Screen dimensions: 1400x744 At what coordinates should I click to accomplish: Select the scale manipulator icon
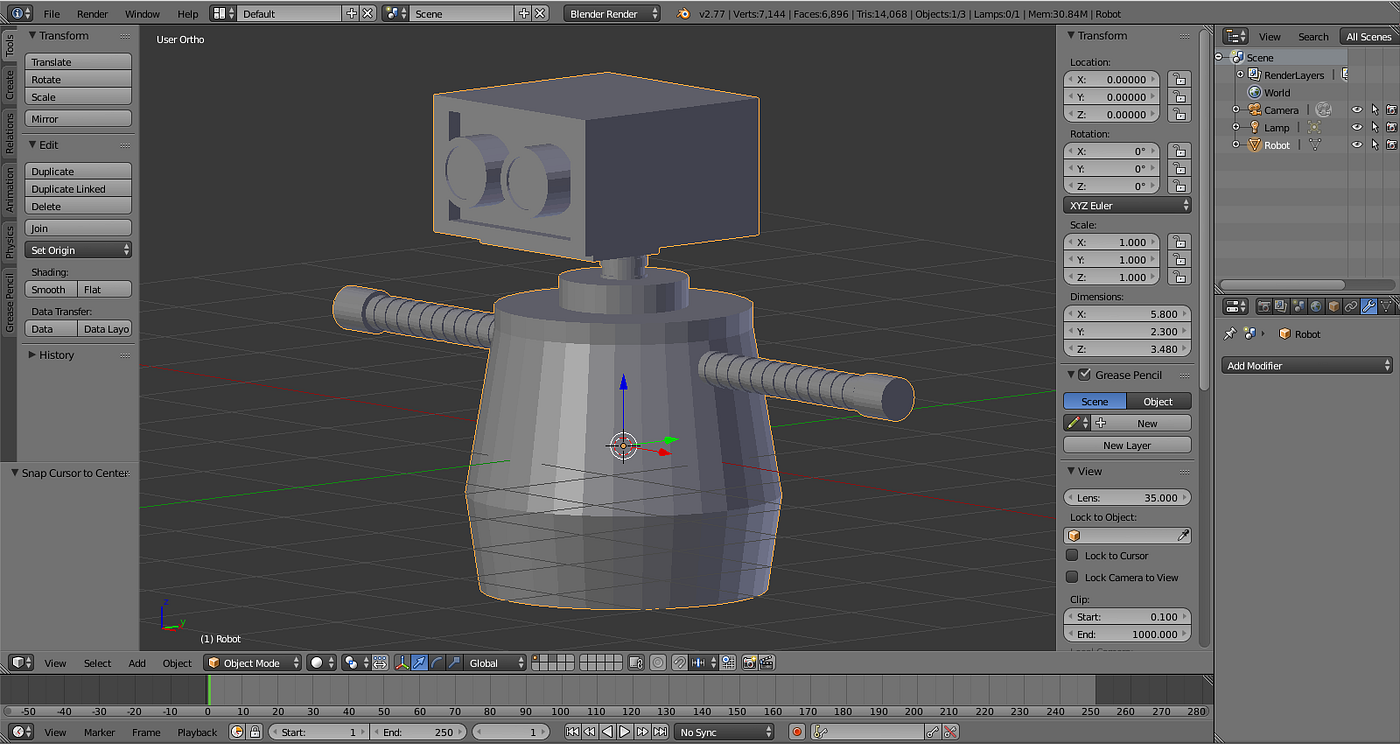tap(454, 663)
